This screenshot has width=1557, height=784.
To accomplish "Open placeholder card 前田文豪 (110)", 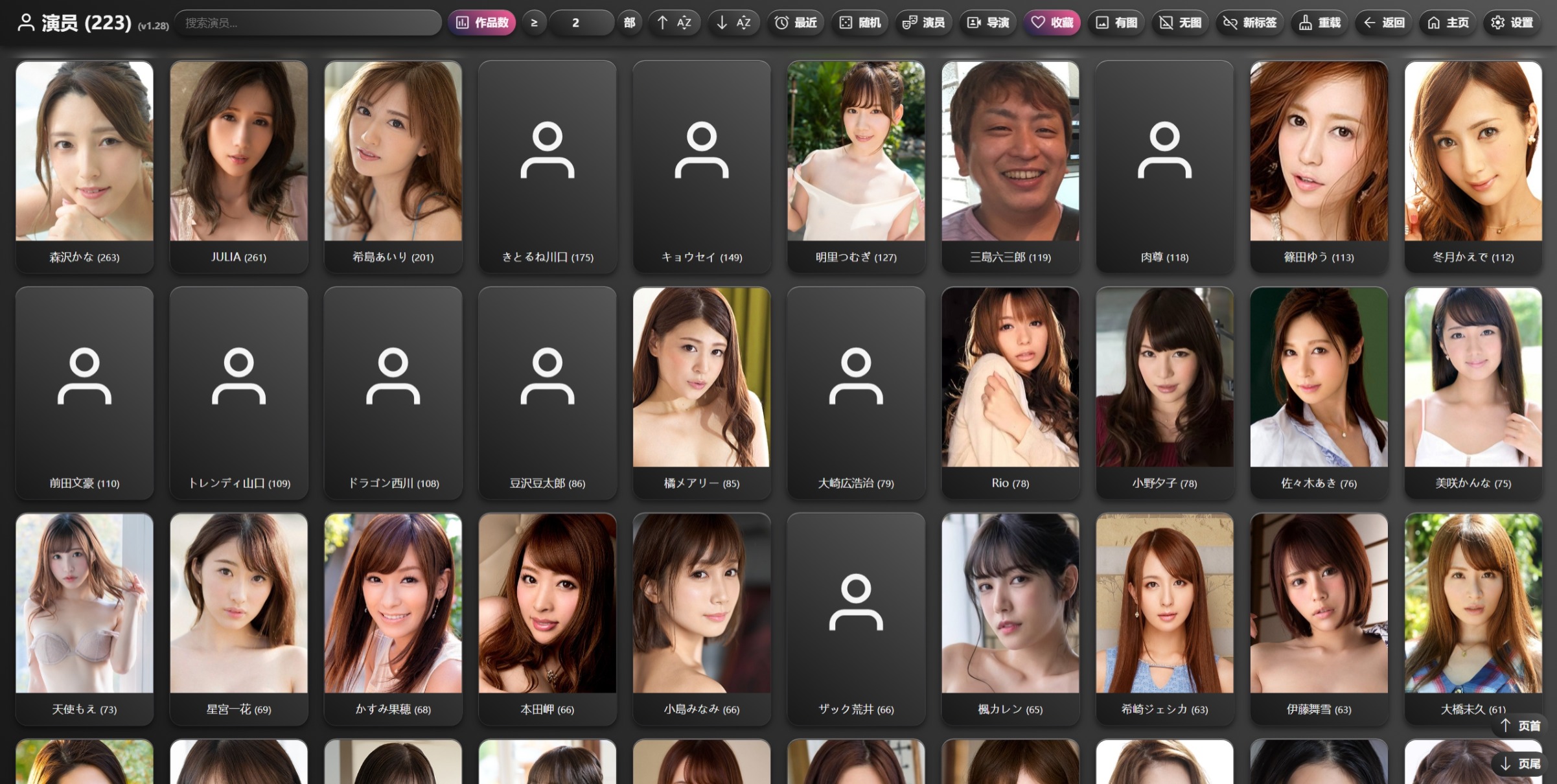I will coord(85,393).
